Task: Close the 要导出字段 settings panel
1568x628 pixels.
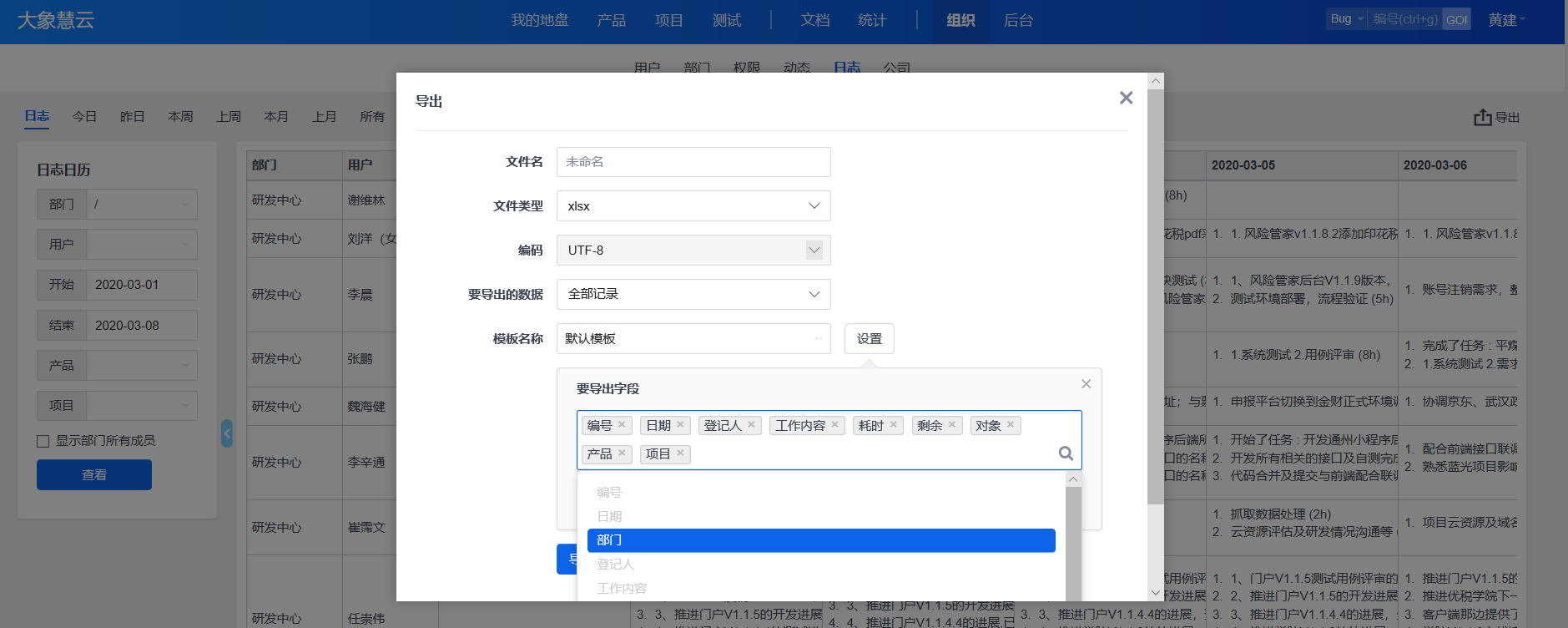Action: tap(1086, 384)
